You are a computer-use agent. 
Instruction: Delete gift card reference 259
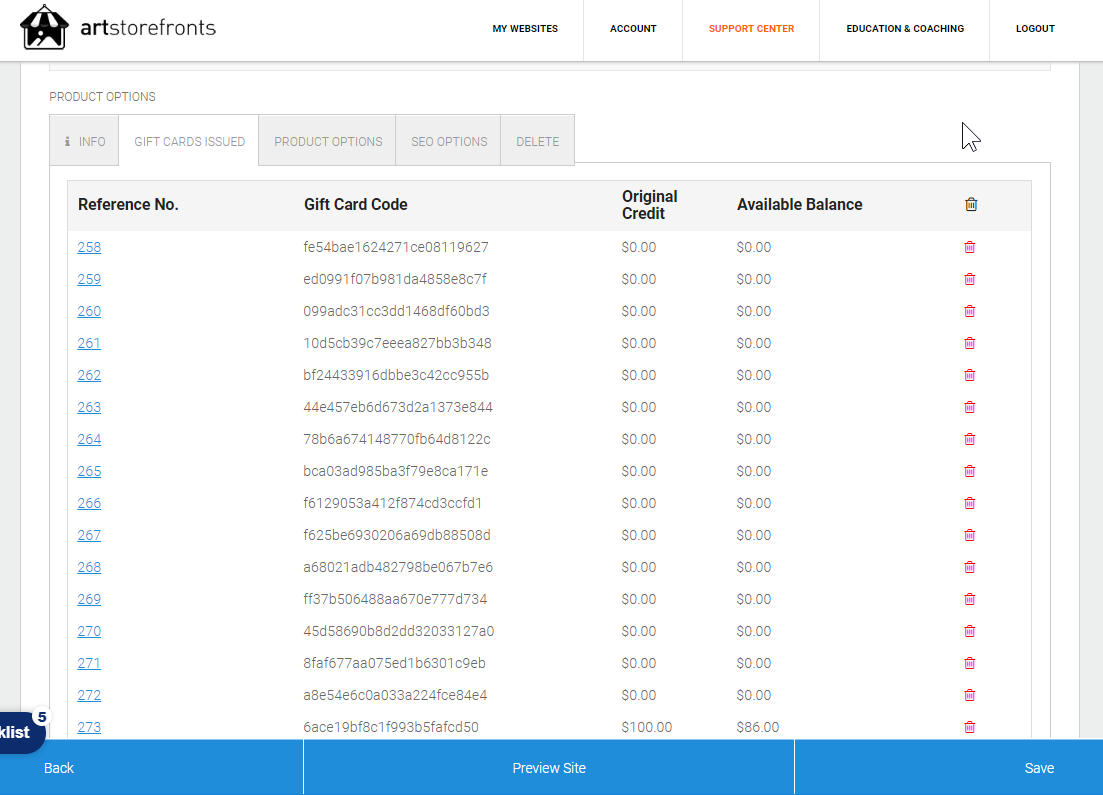click(x=969, y=279)
